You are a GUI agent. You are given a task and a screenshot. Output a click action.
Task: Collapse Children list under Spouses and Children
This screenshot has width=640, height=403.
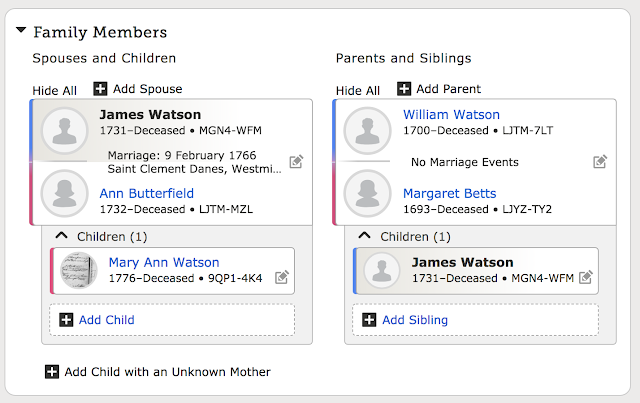61,236
